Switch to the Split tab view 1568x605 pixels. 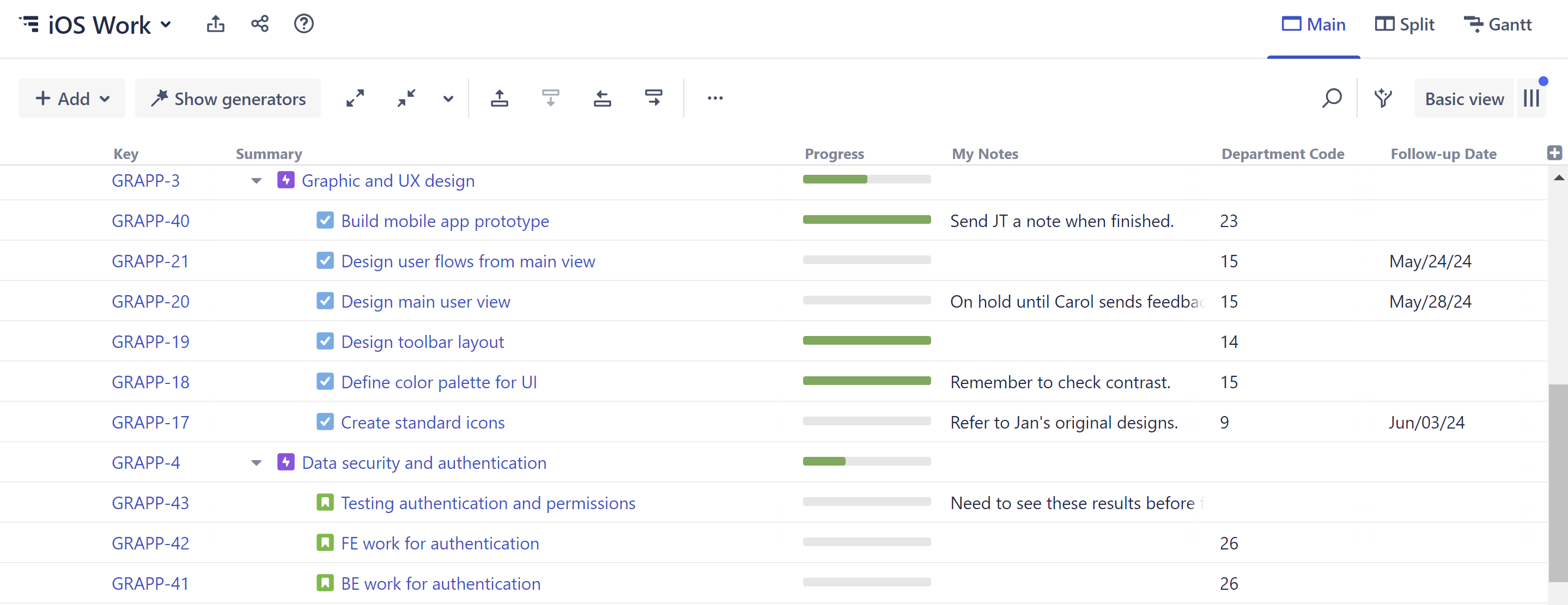tap(1407, 25)
